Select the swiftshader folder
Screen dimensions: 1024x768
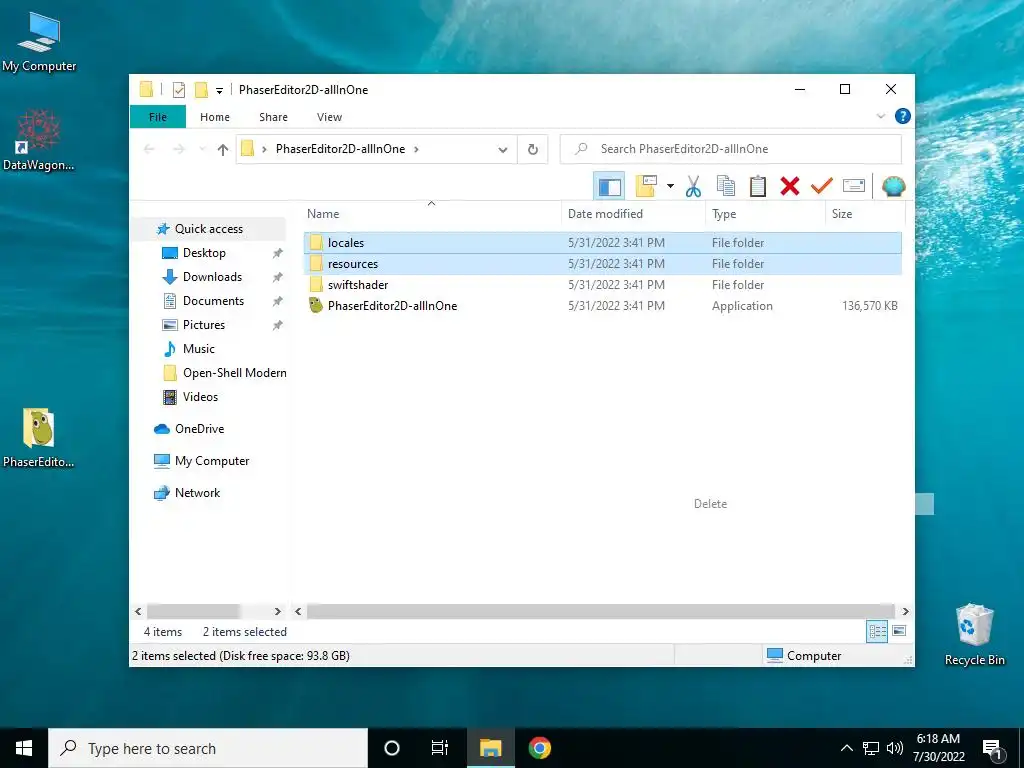602,285
